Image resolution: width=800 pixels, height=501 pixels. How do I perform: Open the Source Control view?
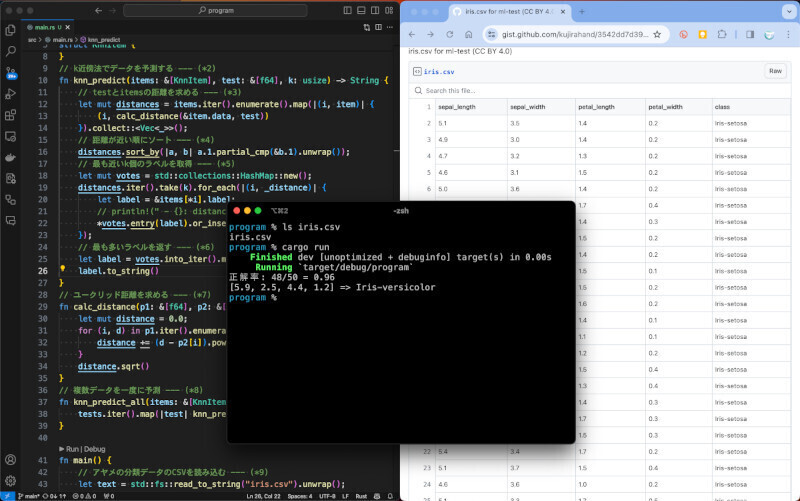tap(11, 72)
